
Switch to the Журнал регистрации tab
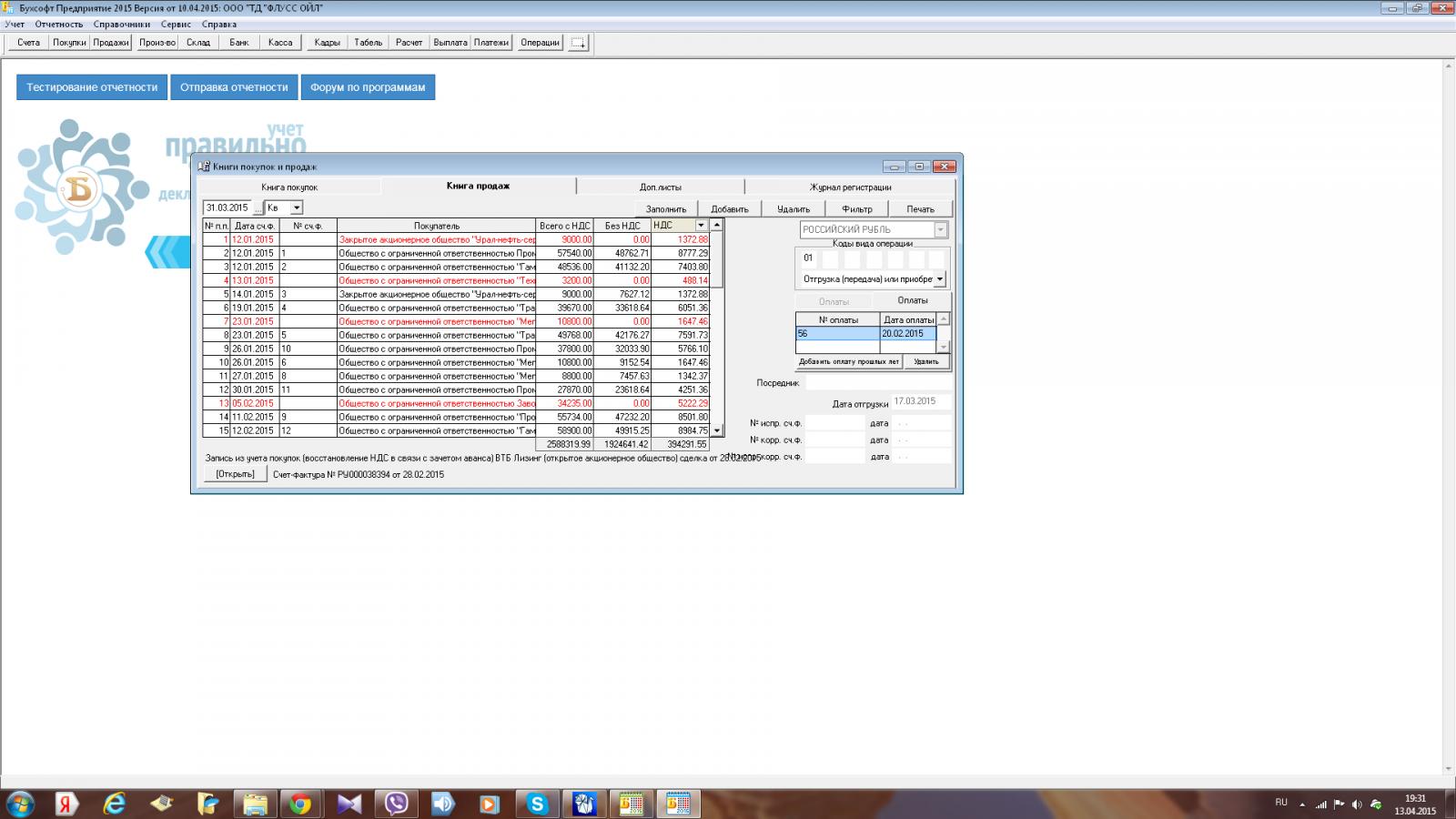tap(850, 187)
